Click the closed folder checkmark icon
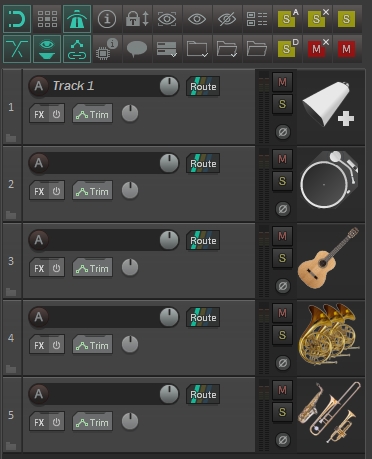372x459 pixels. tap(197, 49)
